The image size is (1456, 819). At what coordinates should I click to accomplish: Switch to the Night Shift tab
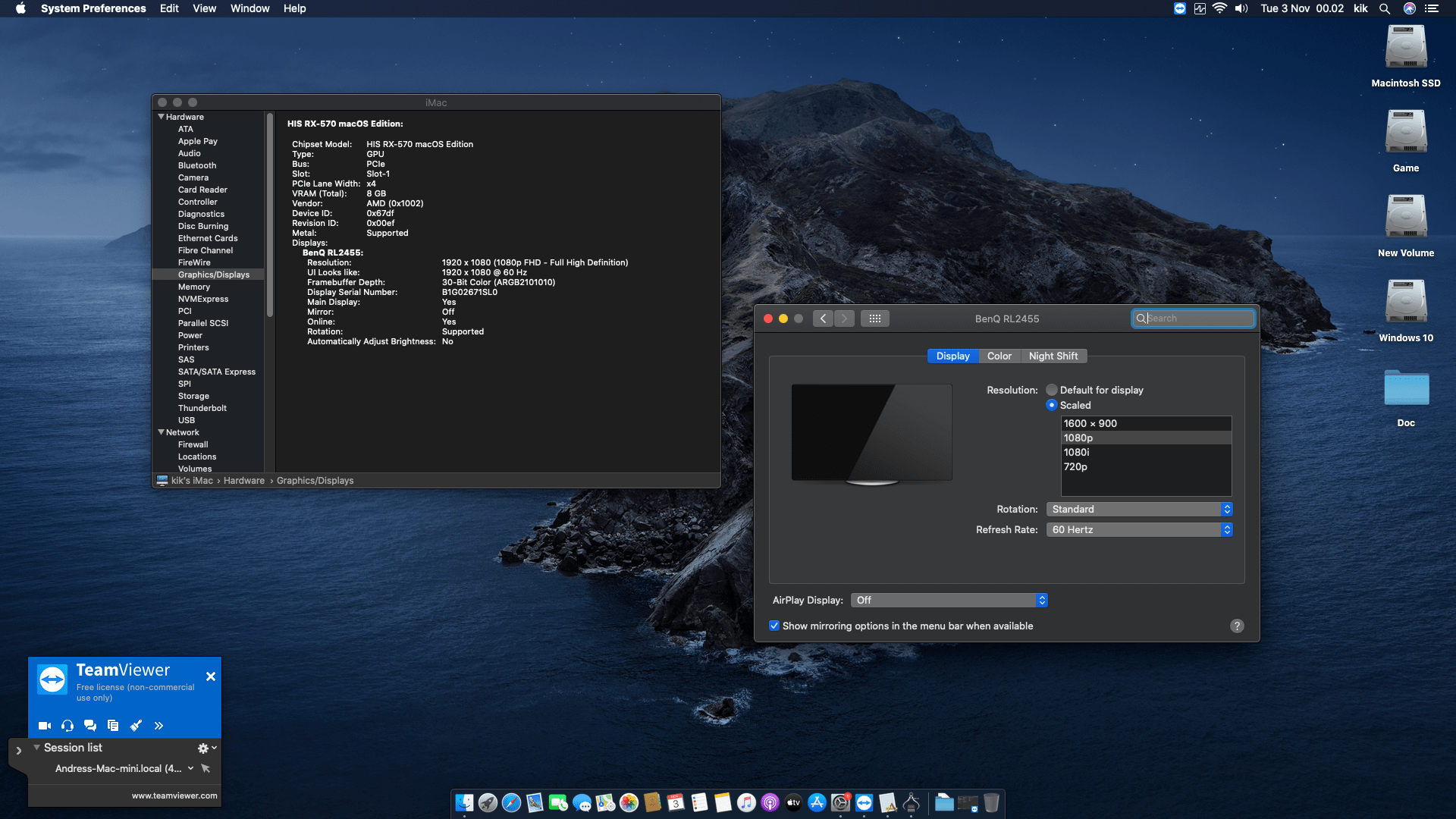(1053, 356)
